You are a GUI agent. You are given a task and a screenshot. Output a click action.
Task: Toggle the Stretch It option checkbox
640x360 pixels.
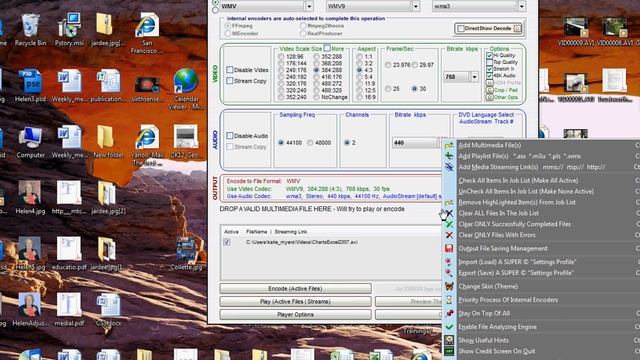point(489,69)
